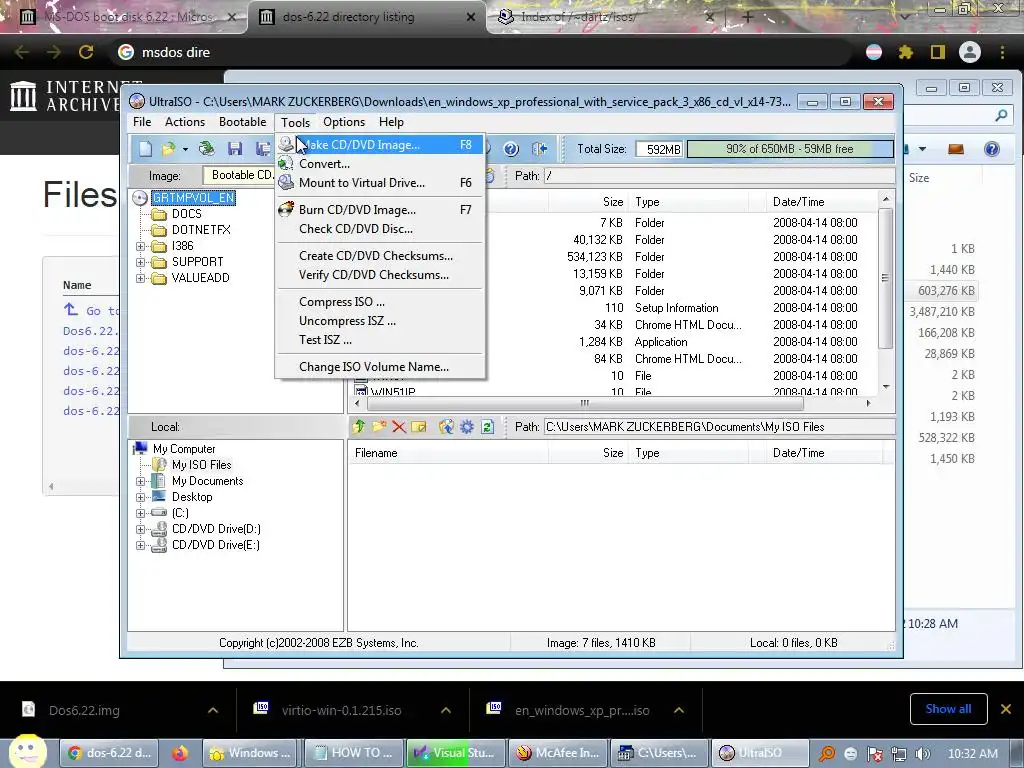Open the chevron menu for Dos6.22.img download

[x=213, y=710]
